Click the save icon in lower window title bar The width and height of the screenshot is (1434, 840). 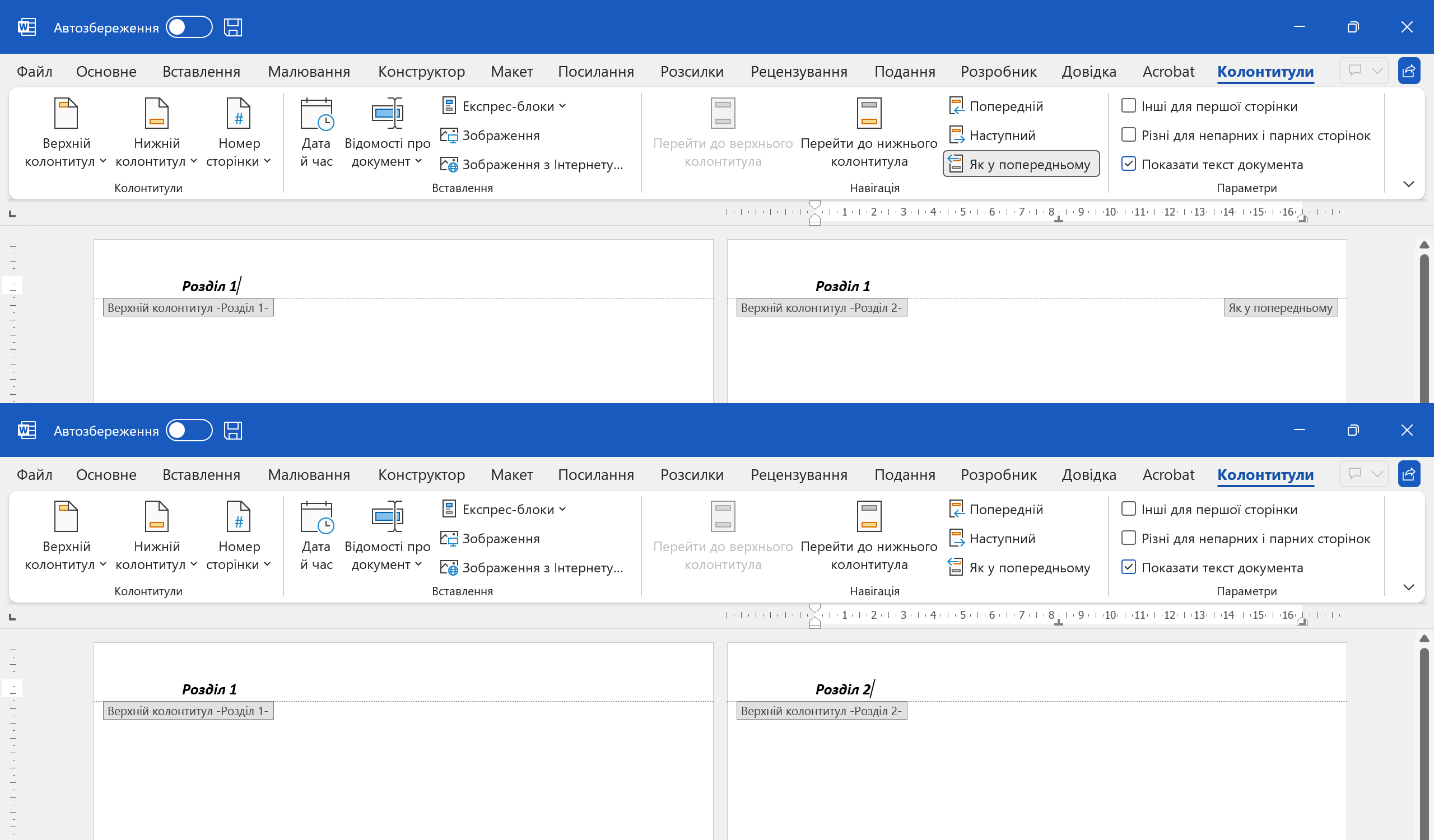(232, 431)
